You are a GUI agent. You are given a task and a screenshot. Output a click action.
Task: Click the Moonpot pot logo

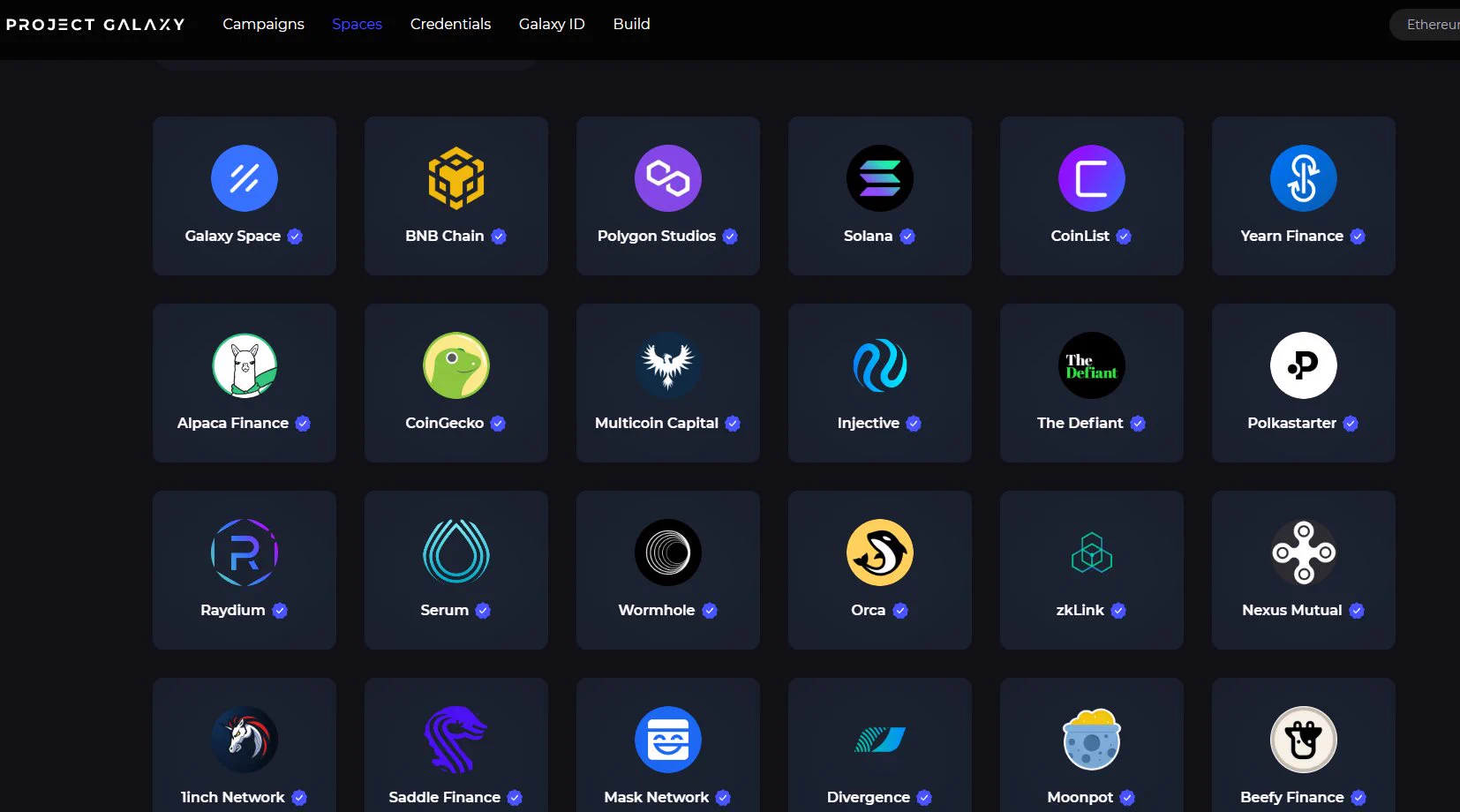pos(1092,740)
